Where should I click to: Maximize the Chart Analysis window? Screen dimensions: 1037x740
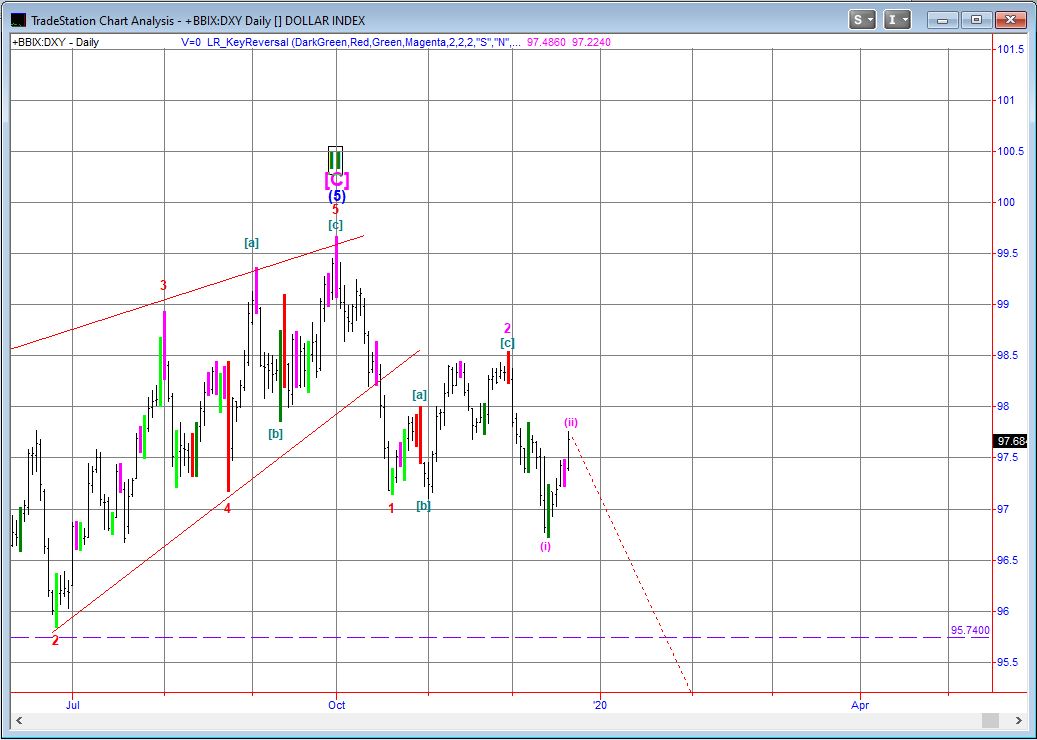(x=976, y=19)
